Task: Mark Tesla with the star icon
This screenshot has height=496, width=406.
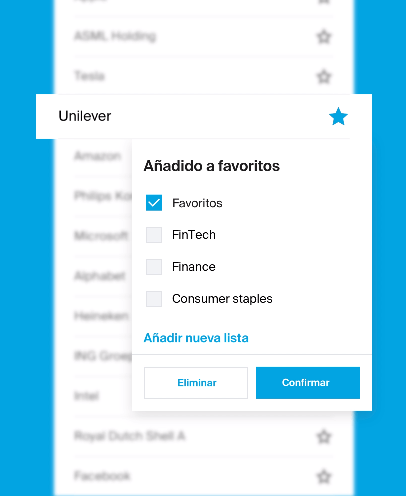Action: click(x=324, y=76)
